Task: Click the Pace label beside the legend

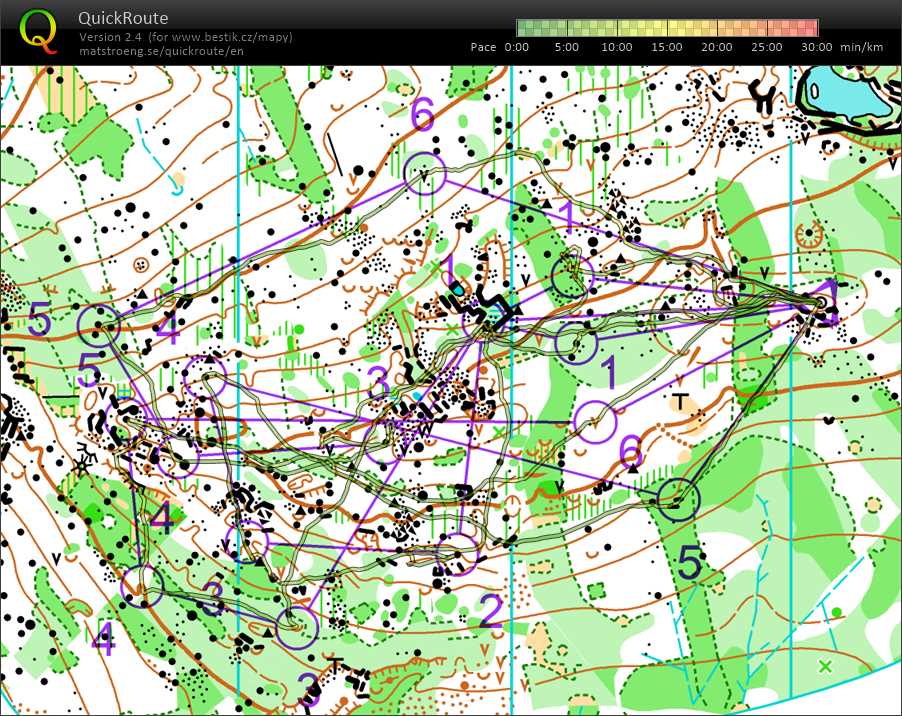Action: tap(484, 47)
